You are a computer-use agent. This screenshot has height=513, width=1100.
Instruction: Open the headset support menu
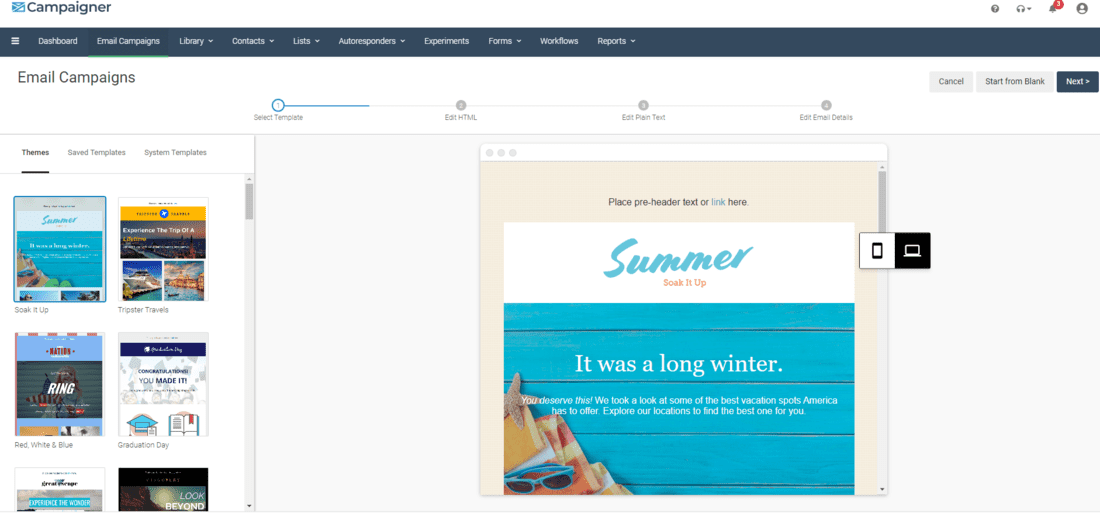(1023, 9)
